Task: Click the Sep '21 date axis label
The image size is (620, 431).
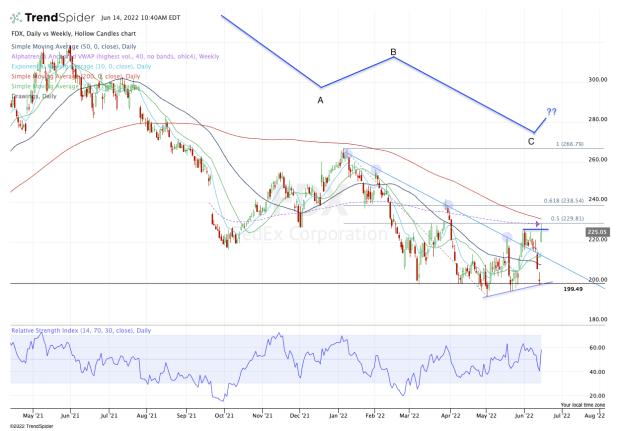Action: (x=186, y=416)
